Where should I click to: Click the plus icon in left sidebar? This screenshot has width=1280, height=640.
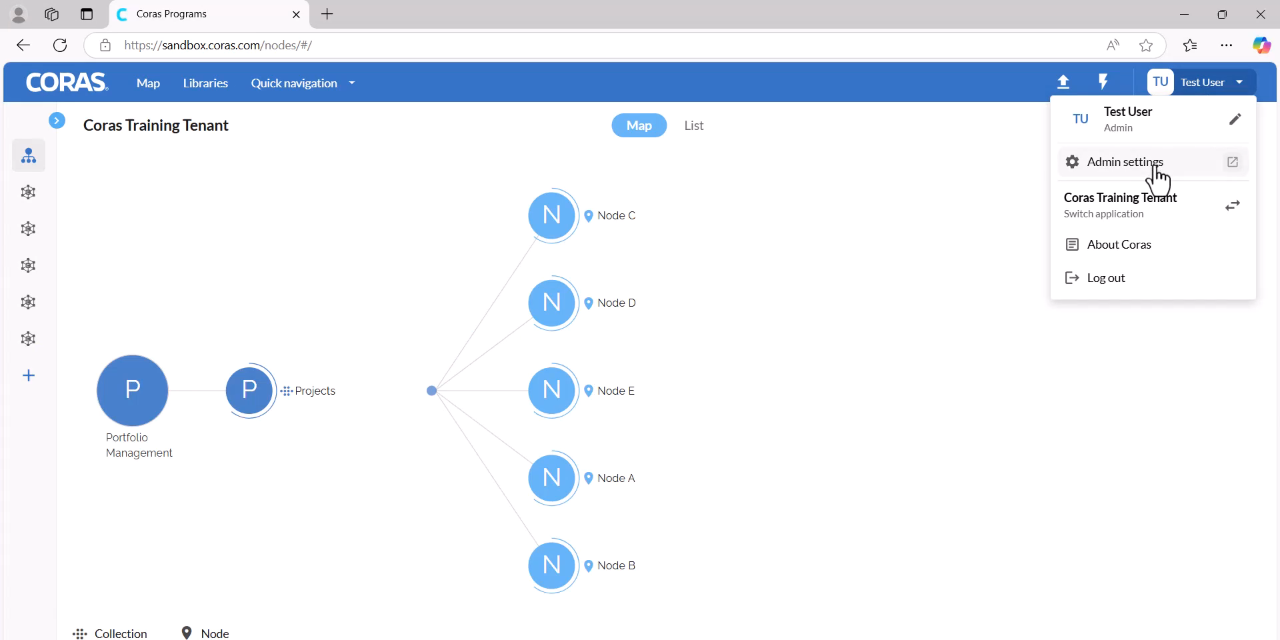coord(29,376)
